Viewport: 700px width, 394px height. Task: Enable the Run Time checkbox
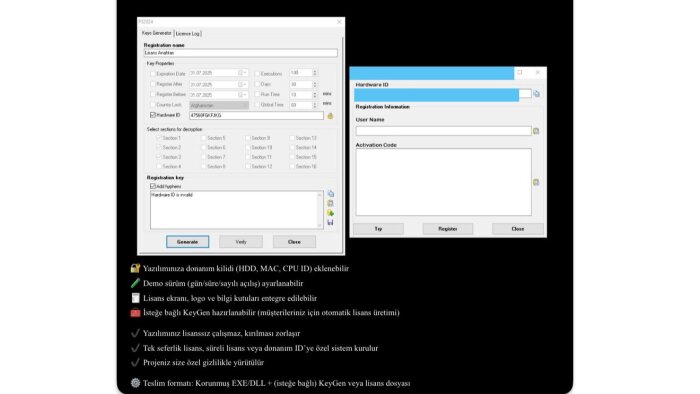(x=257, y=95)
